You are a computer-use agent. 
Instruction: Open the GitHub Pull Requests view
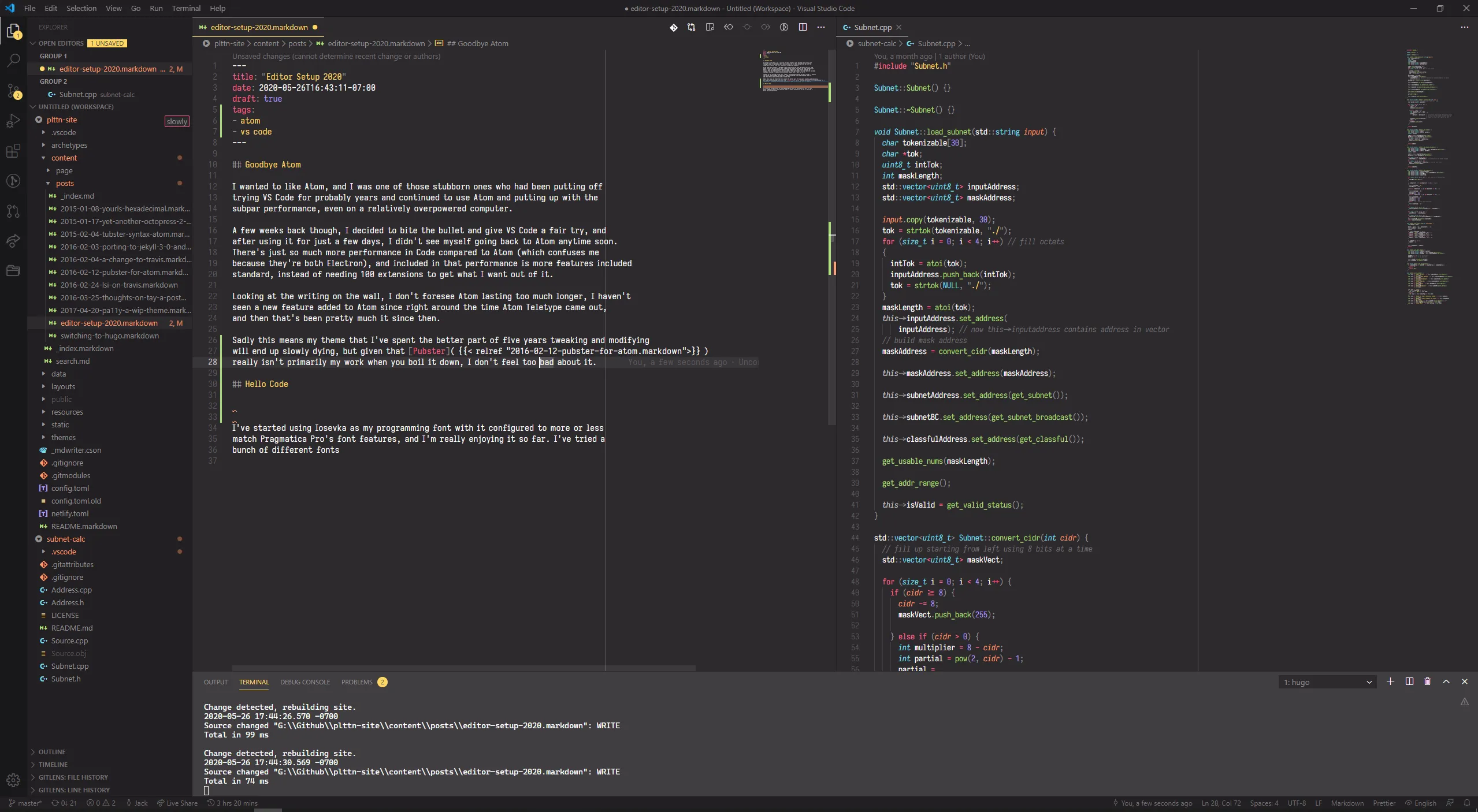(x=13, y=211)
